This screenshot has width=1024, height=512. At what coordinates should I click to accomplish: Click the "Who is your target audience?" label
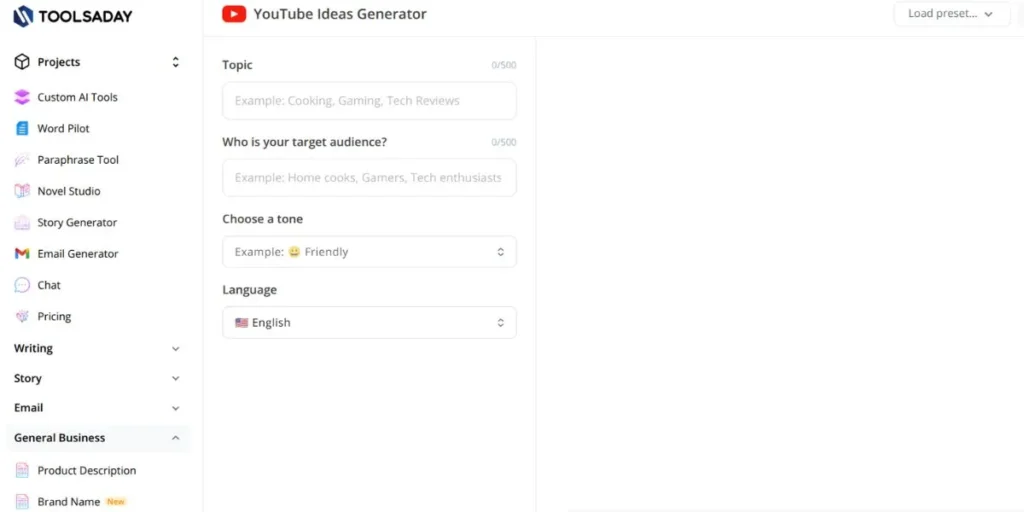point(304,142)
